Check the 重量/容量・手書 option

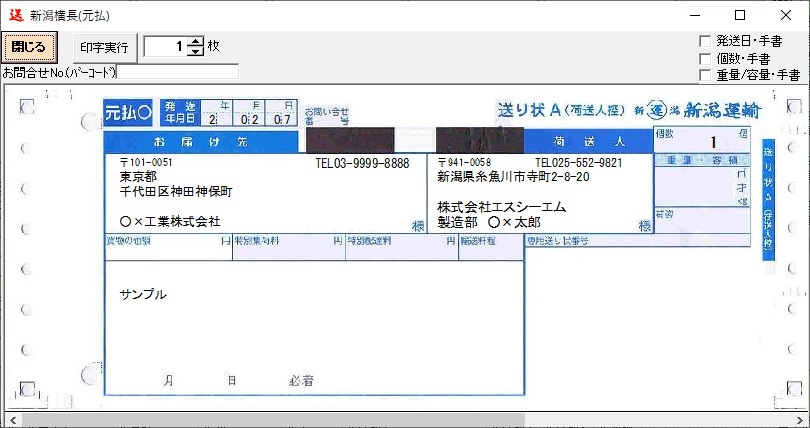[705, 74]
